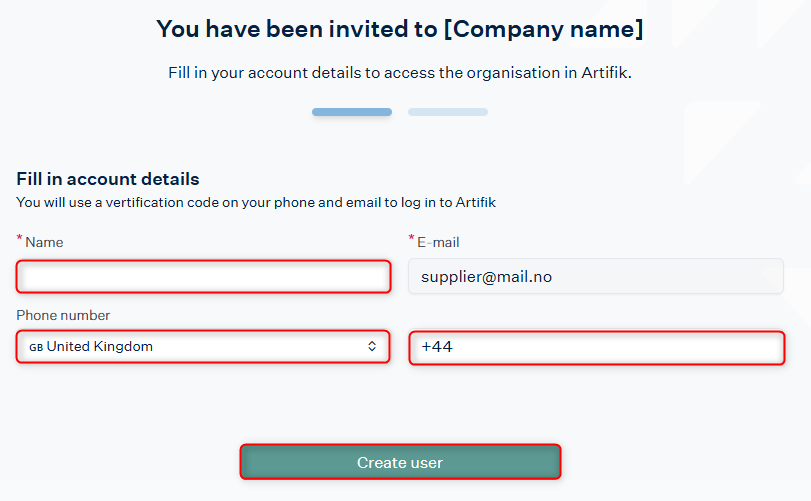Click the subtitle mentioning organisation in Artifik

pyautogui.click(x=400, y=73)
